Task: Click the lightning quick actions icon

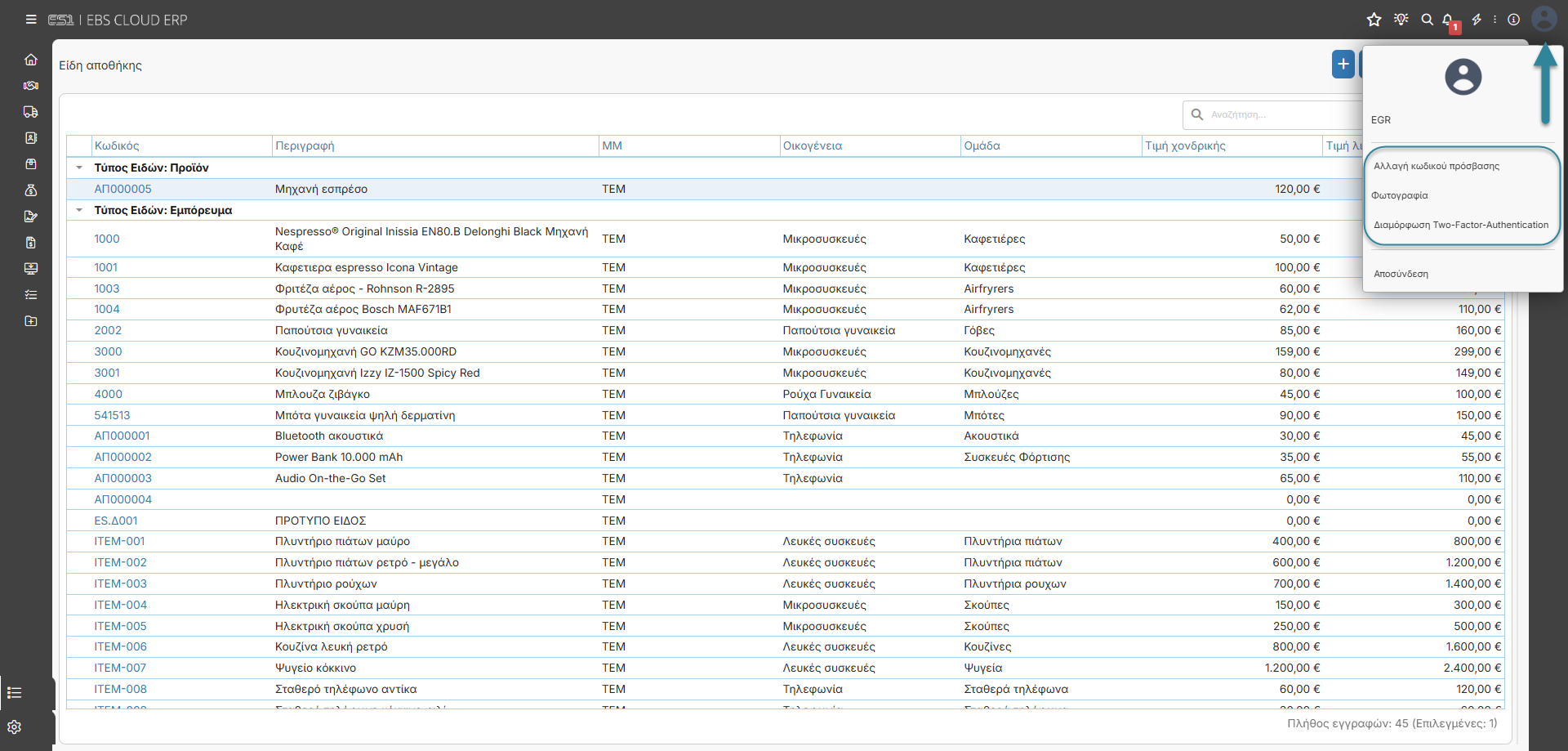Action: pos(1477,20)
